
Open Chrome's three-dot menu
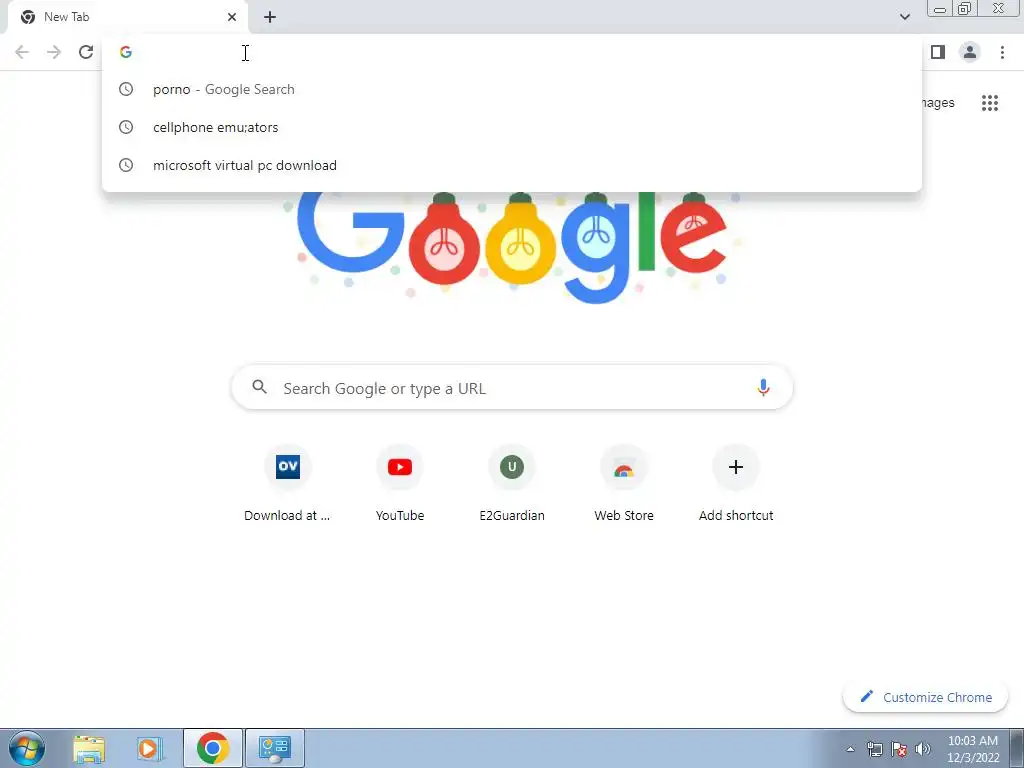click(1002, 52)
